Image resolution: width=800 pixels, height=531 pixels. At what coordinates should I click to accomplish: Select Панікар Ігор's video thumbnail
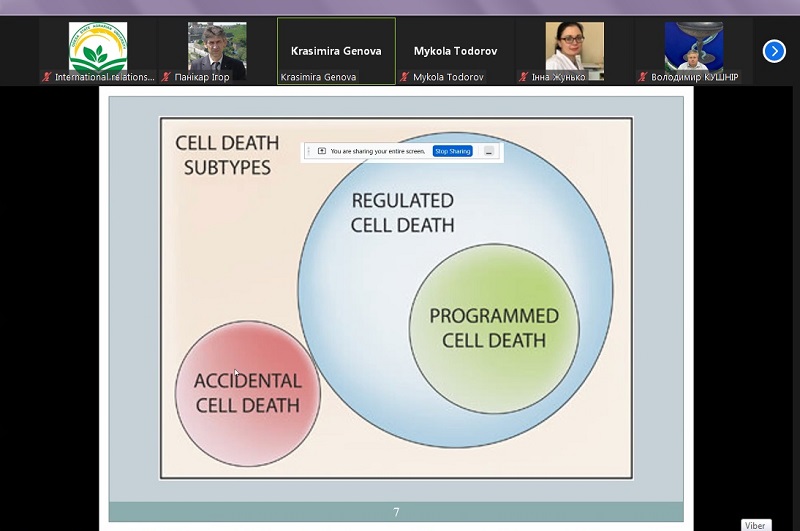[217, 50]
